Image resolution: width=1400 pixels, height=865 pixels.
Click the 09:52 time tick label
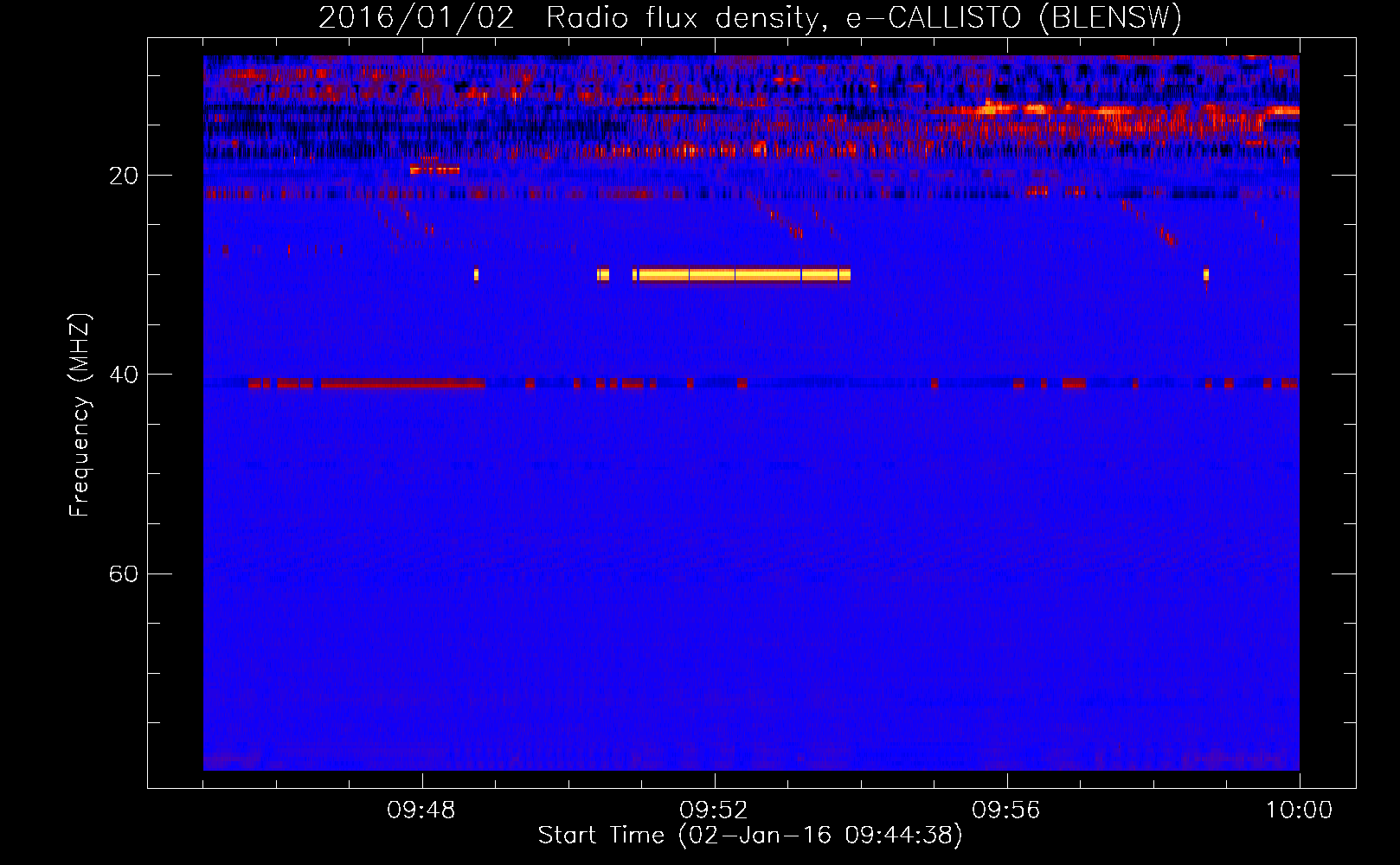[x=714, y=811]
